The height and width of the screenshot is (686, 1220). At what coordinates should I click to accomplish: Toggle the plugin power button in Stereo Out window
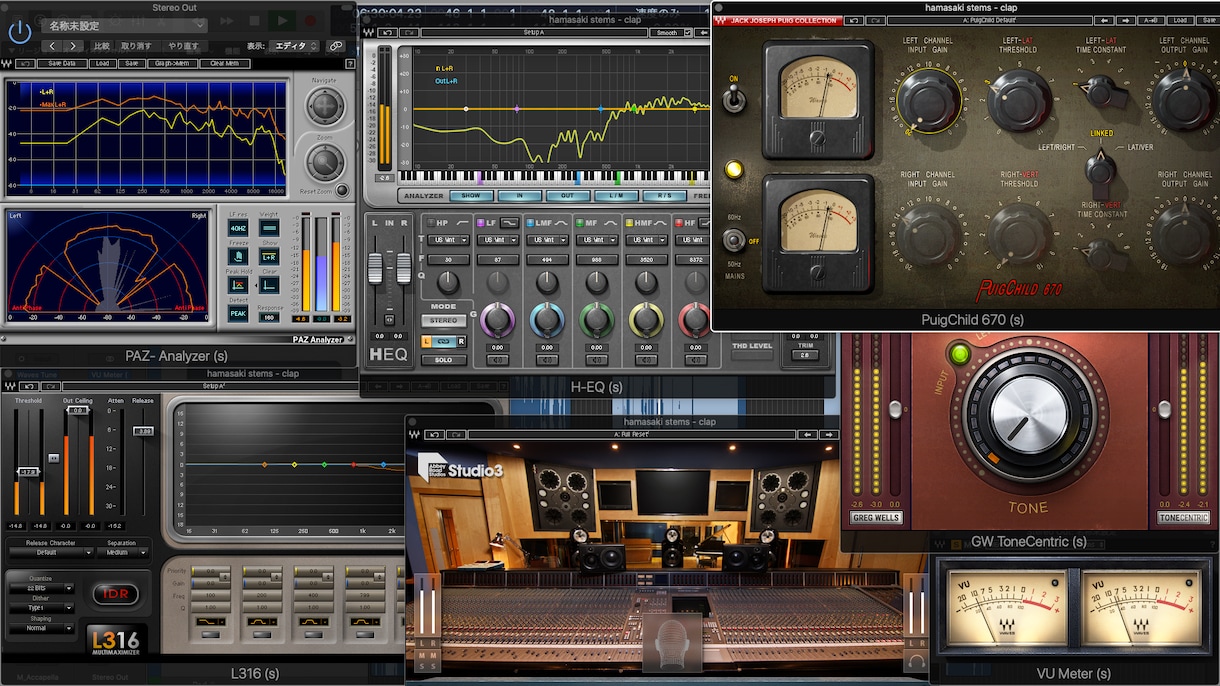click(20, 31)
